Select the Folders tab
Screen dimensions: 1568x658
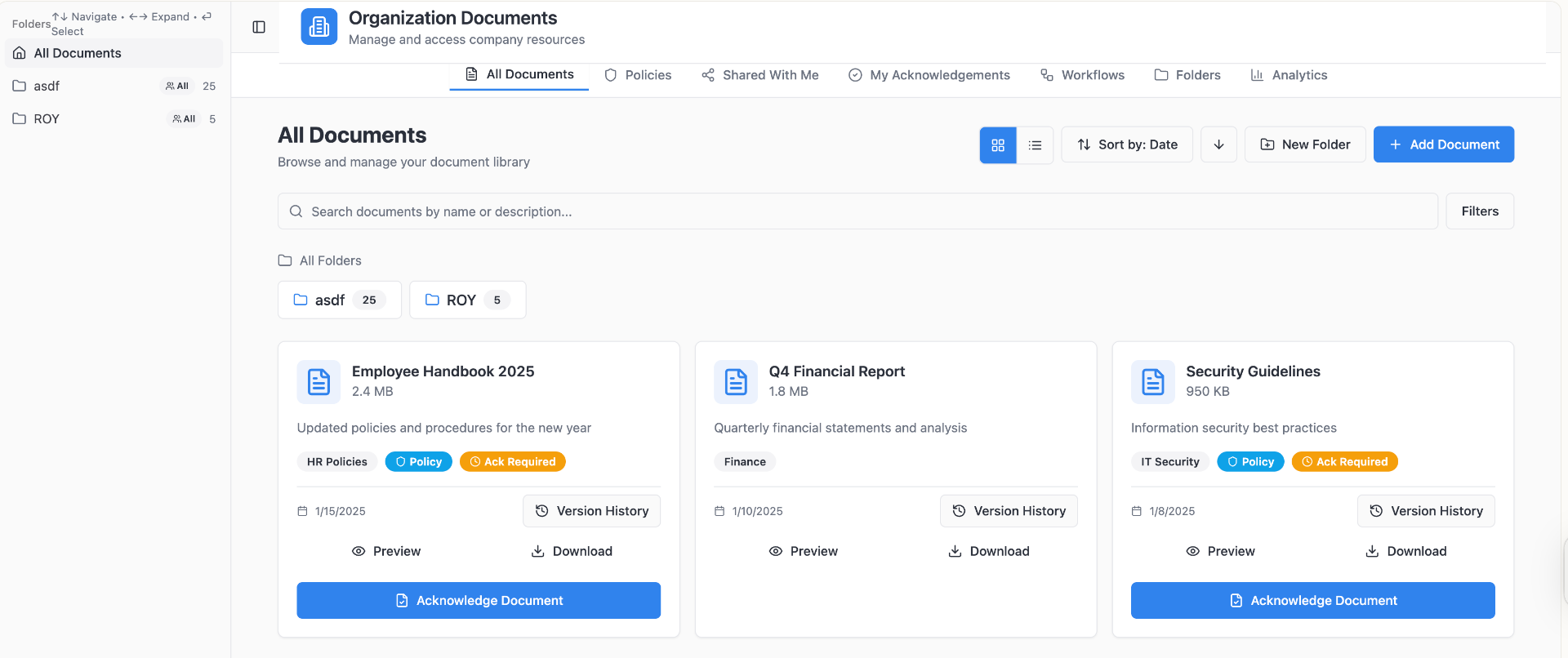coord(1187,75)
